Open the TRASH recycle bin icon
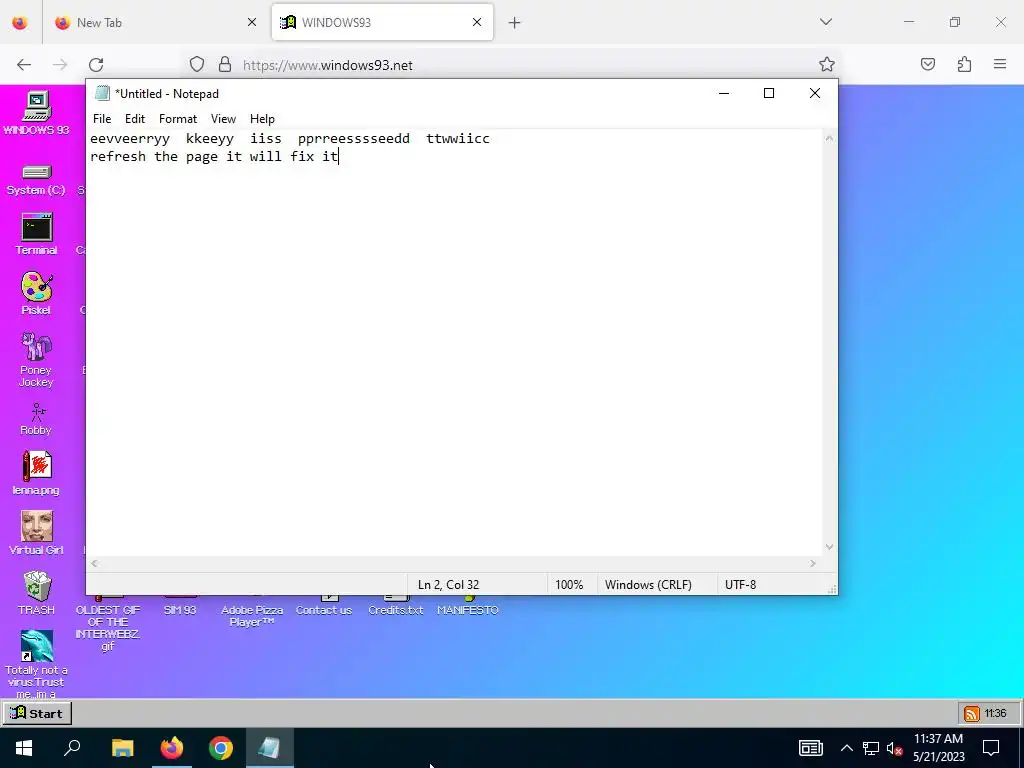The image size is (1024, 768). pyautogui.click(x=37, y=592)
